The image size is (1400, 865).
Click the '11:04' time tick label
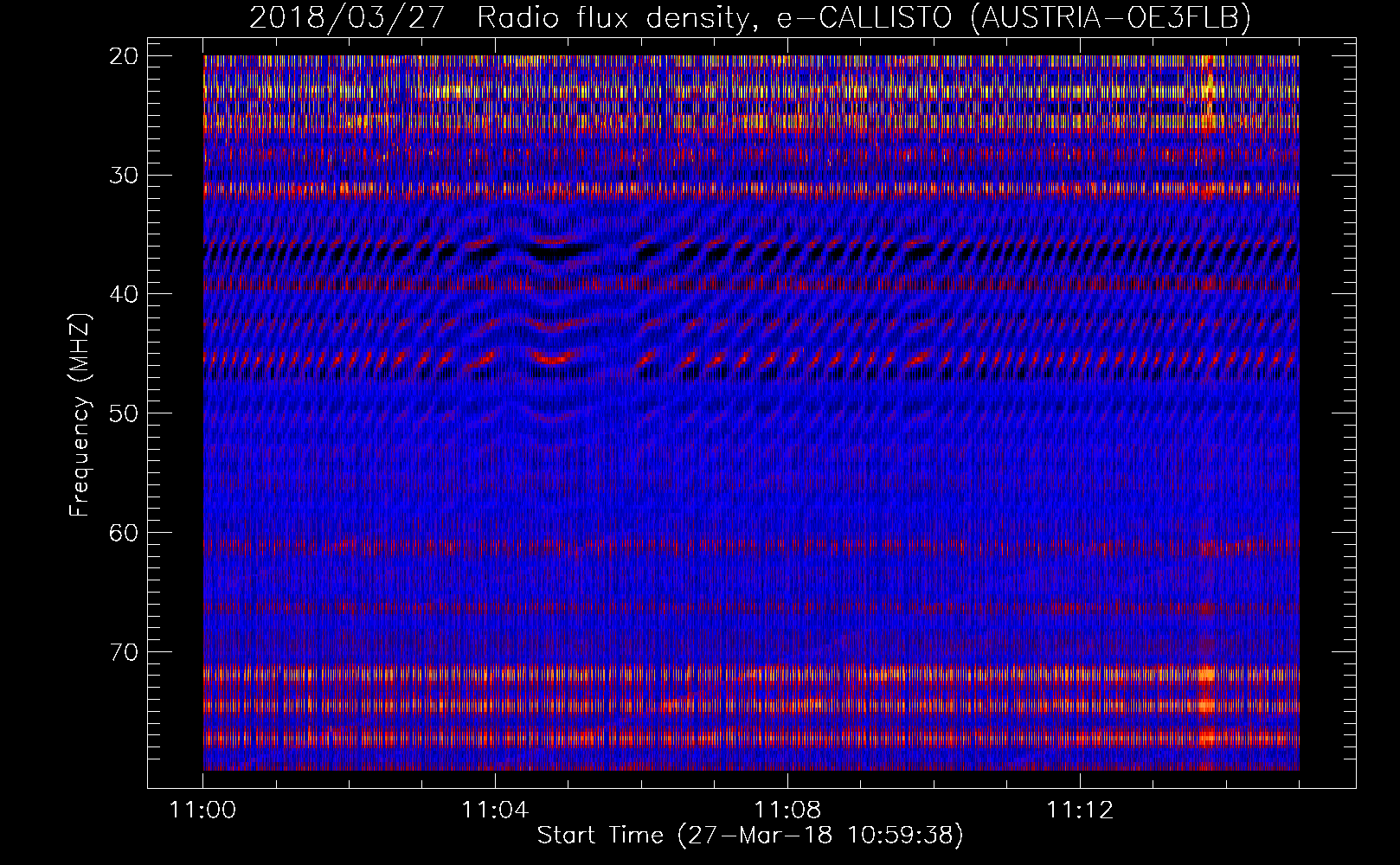click(x=495, y=811)
